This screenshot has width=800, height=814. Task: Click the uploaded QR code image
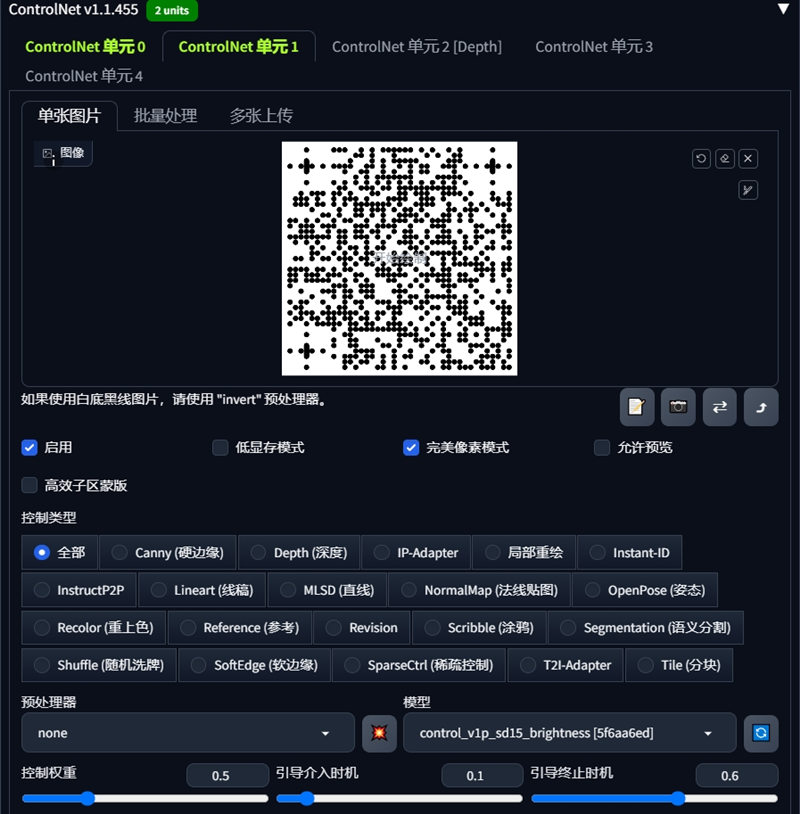tap(399, 259)
